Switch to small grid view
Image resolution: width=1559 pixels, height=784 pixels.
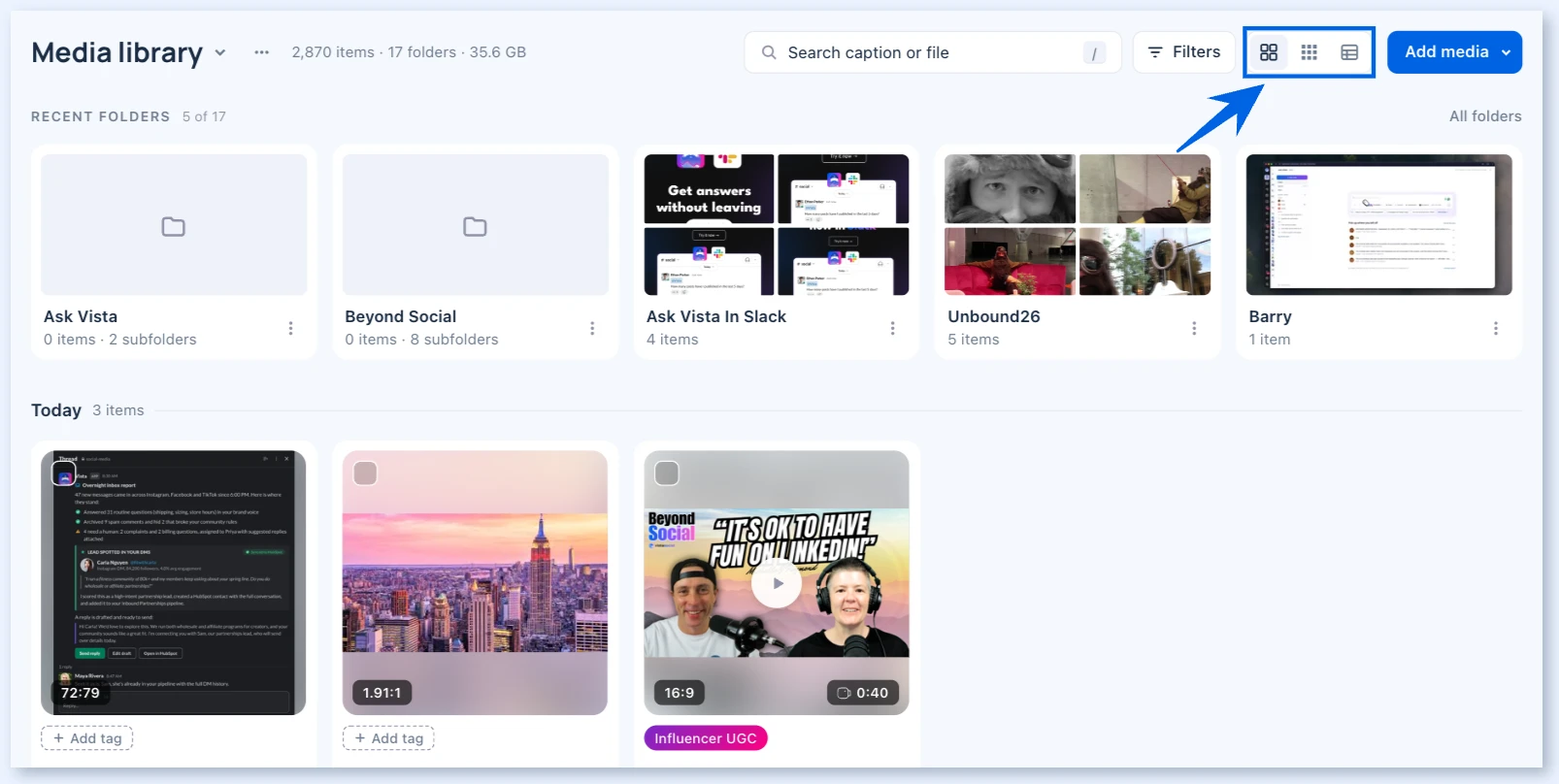click(1309, 52)
